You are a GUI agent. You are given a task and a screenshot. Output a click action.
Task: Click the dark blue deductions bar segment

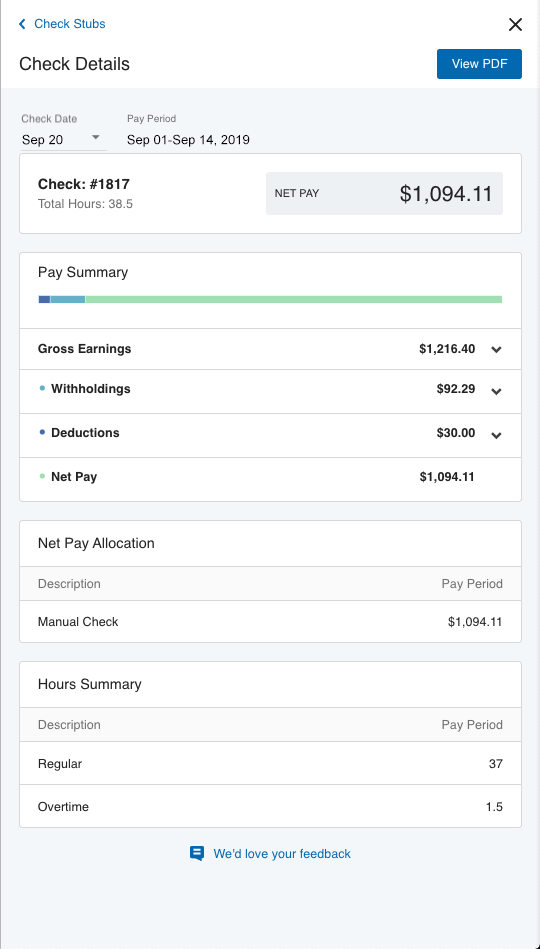44,299
